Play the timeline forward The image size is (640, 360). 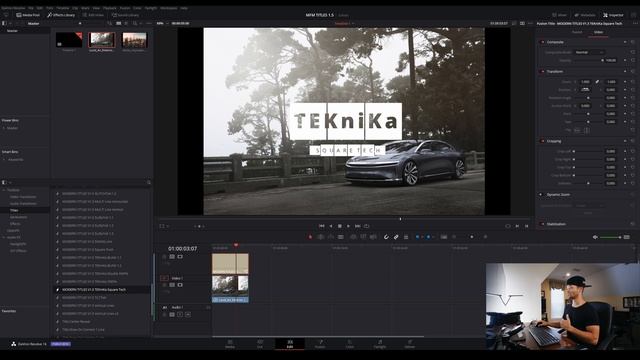348,226
